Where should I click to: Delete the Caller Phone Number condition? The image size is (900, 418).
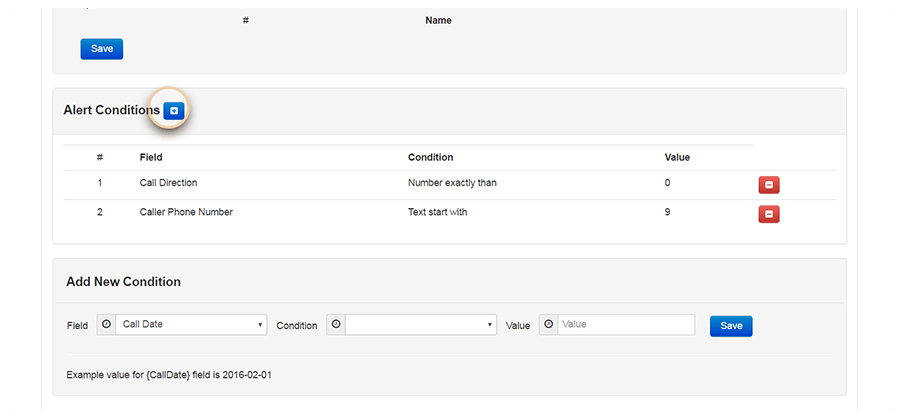coord(768,214)
